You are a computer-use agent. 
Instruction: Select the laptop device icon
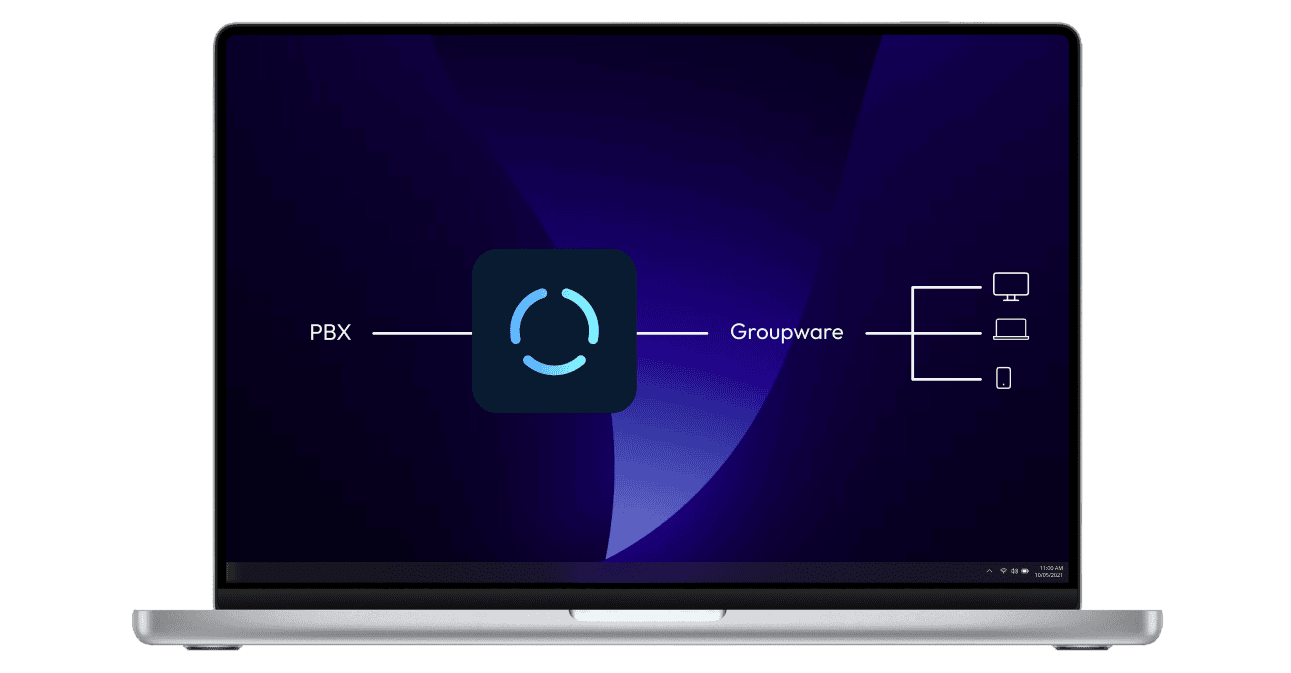point(1010,331)
